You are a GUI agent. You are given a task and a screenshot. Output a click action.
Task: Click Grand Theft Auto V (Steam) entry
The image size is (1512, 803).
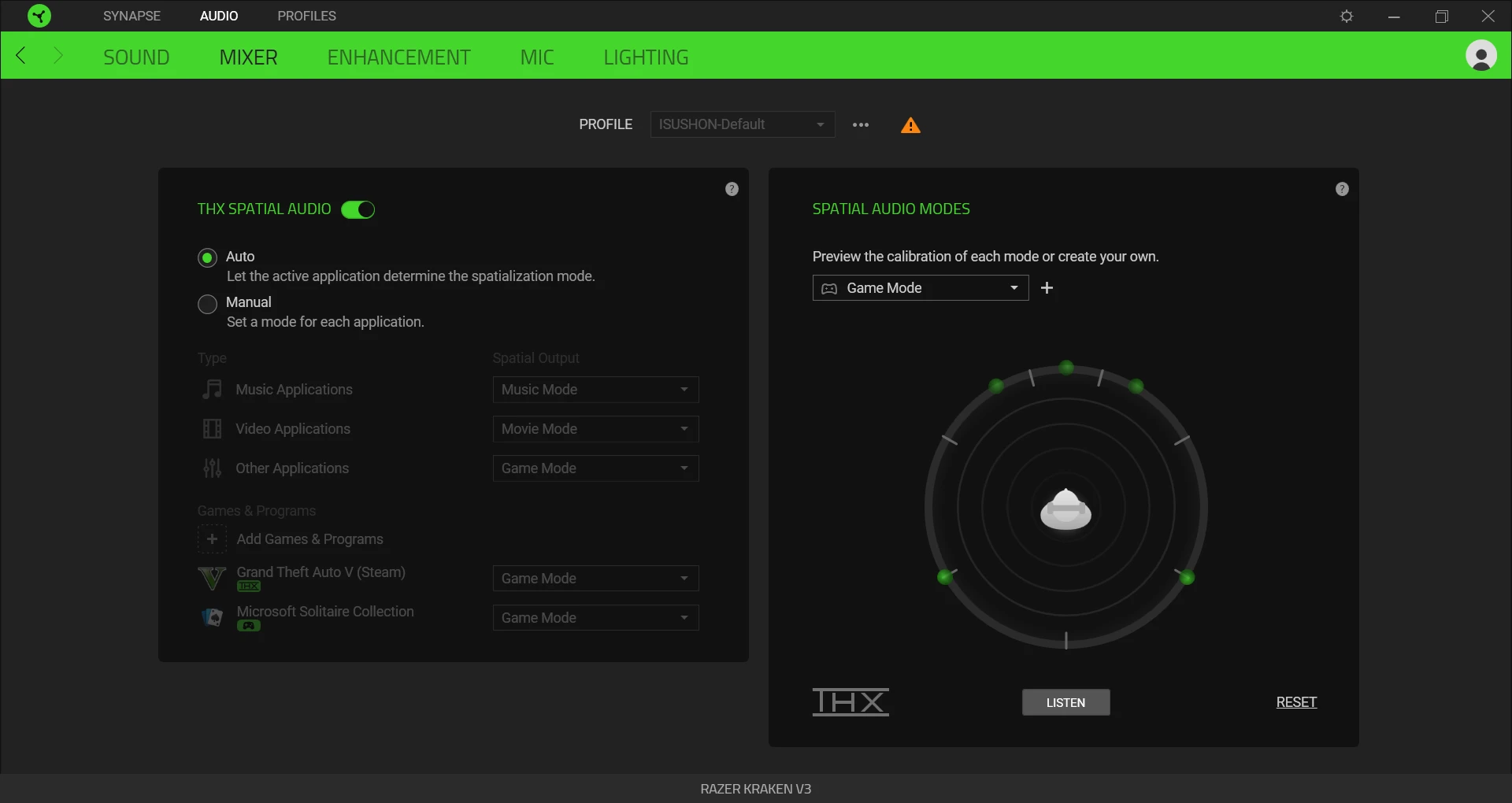(x=321, y=572)
